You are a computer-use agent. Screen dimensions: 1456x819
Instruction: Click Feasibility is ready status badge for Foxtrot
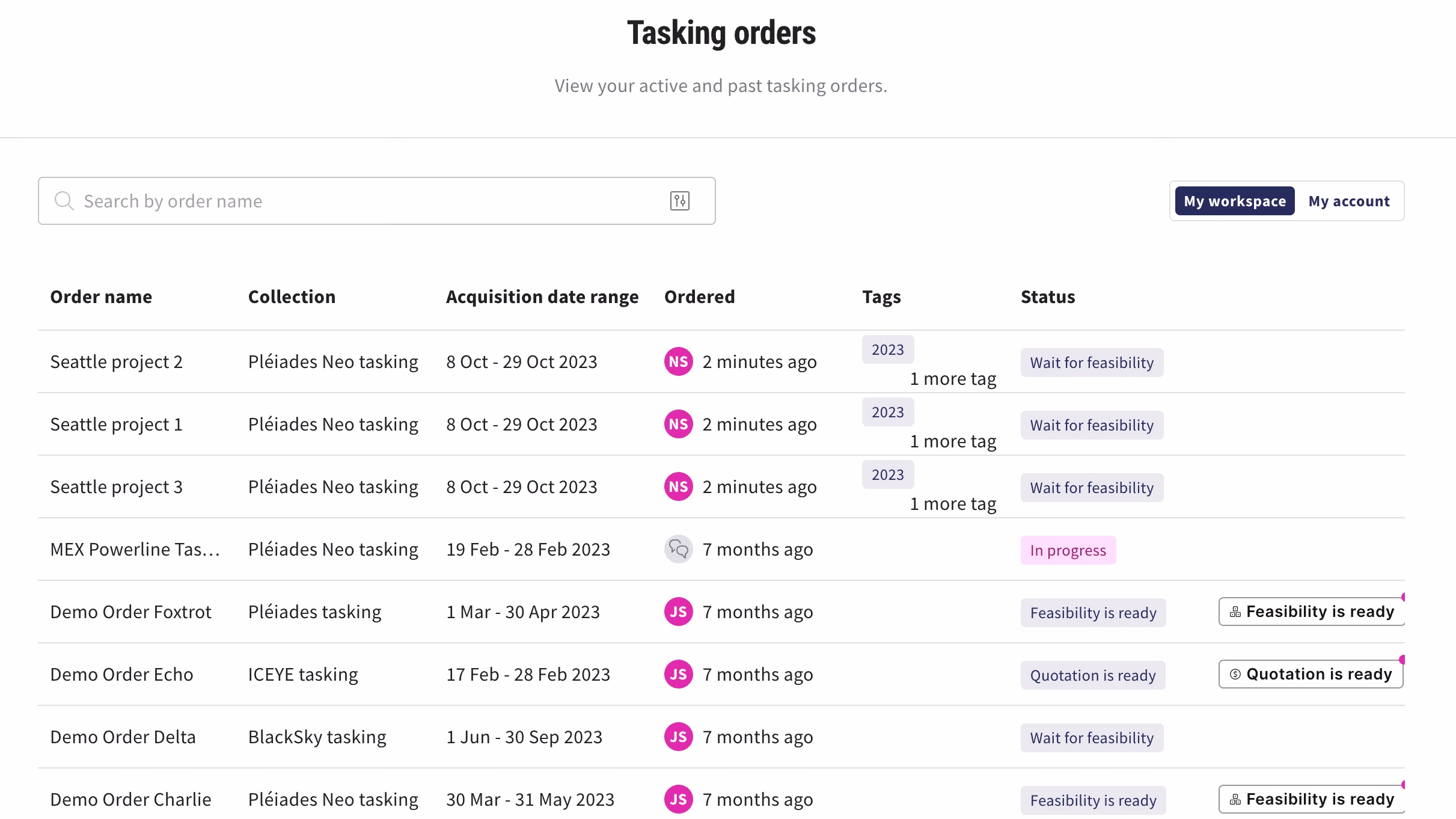(x=1094, y=613)
